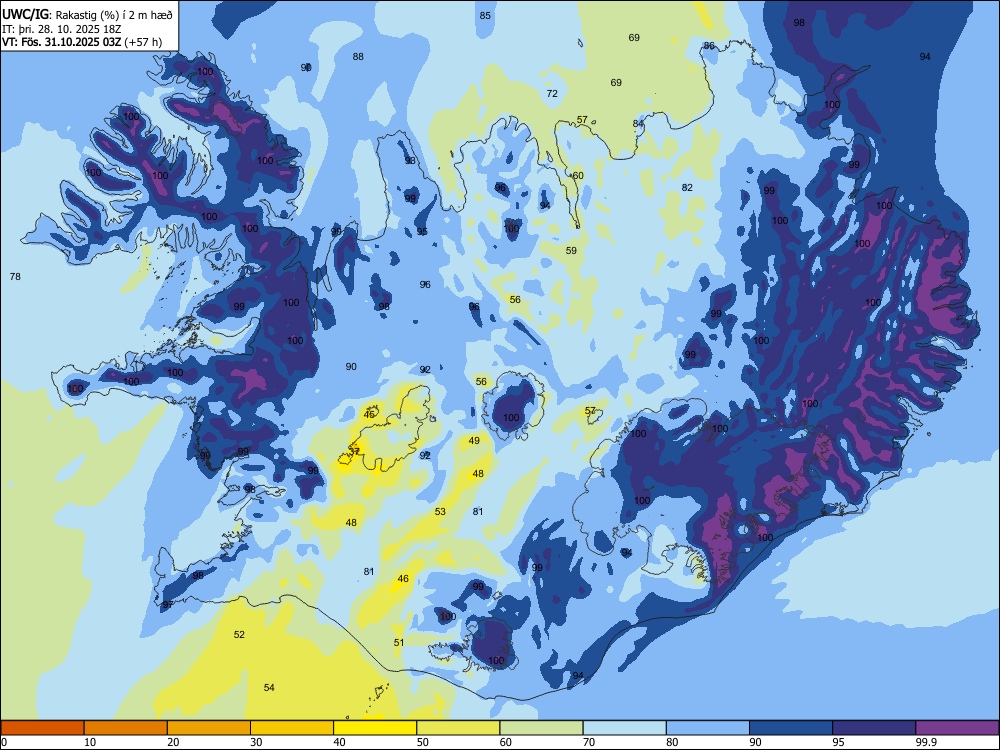Select the light blue 80–90 legend swatch
This screenshot has height=750, width=1000.
tap(708, 728)
